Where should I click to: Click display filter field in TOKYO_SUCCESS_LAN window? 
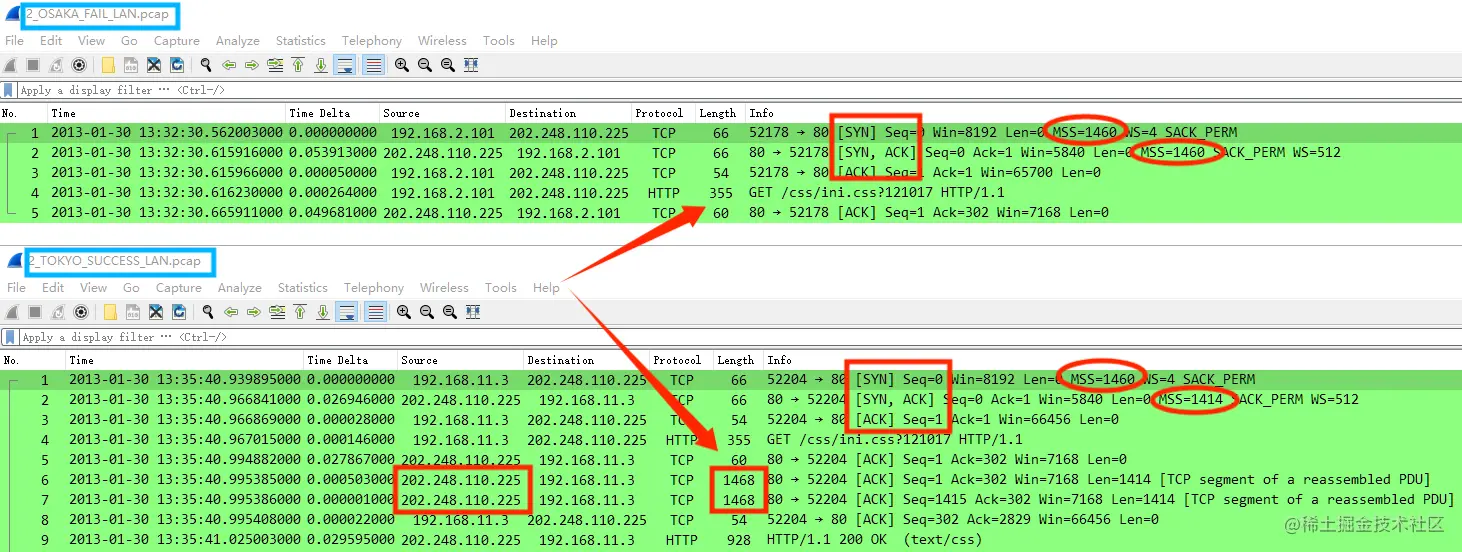click(740, 337)
